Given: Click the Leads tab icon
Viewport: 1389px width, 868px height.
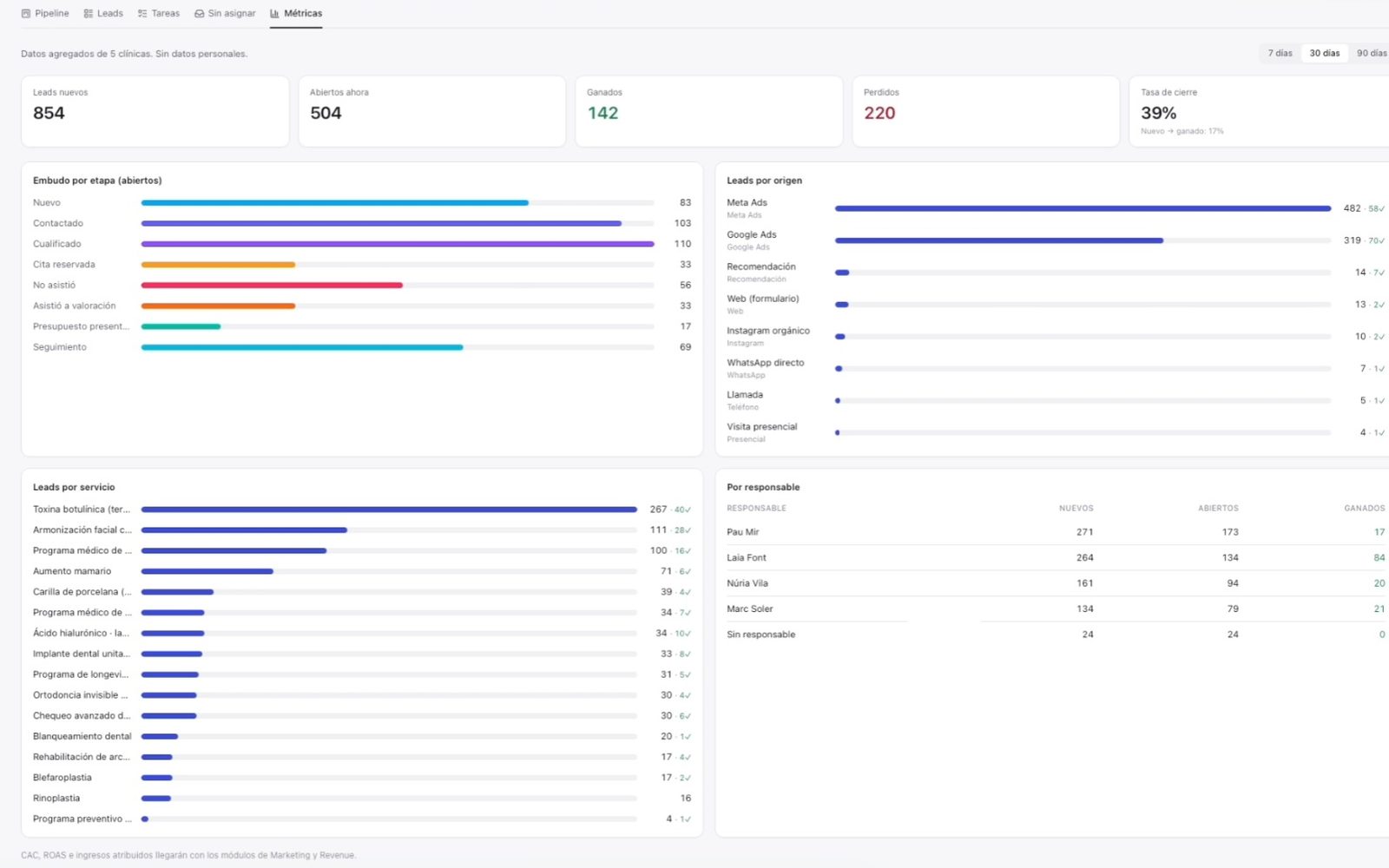Looking at the screenshot, I should [88, 14].
